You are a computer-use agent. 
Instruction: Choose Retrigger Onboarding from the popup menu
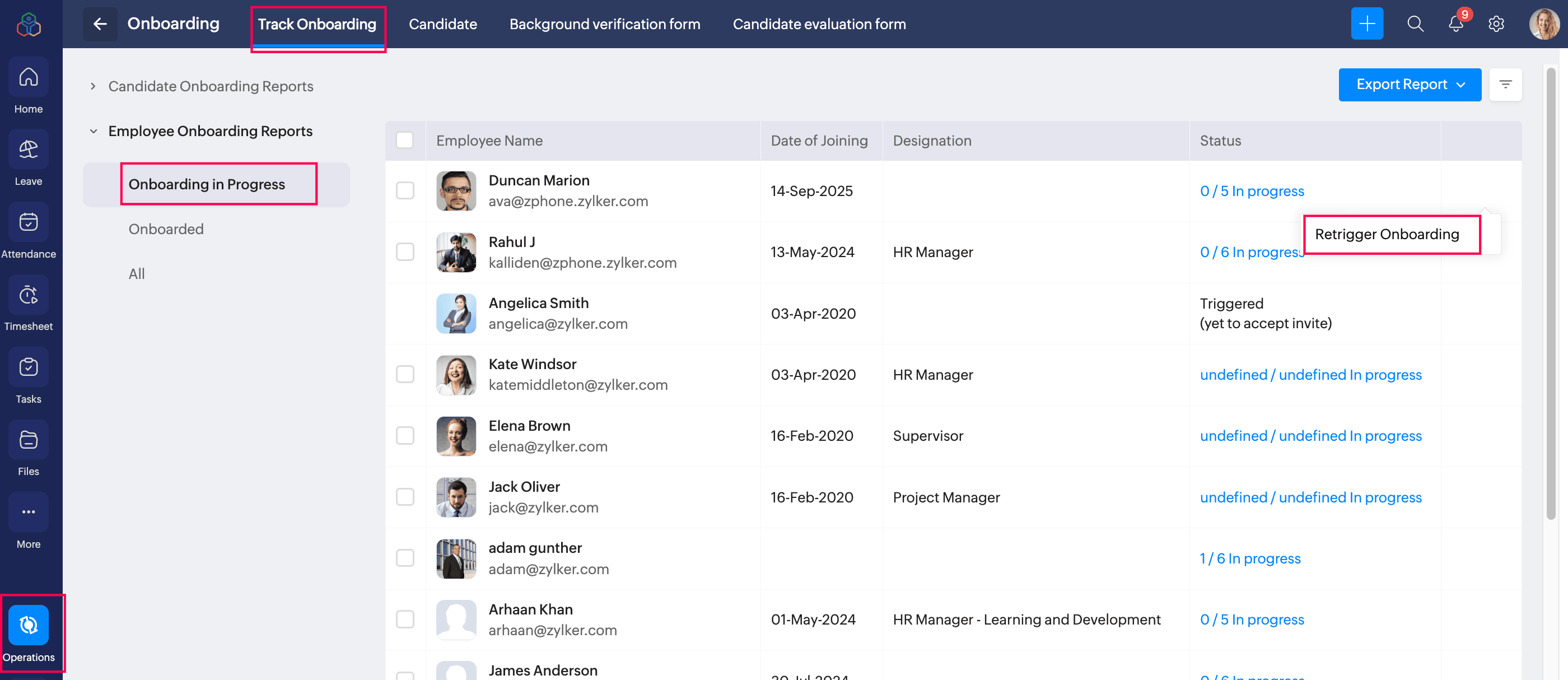pyautogui.click(x=1387, y=234)
